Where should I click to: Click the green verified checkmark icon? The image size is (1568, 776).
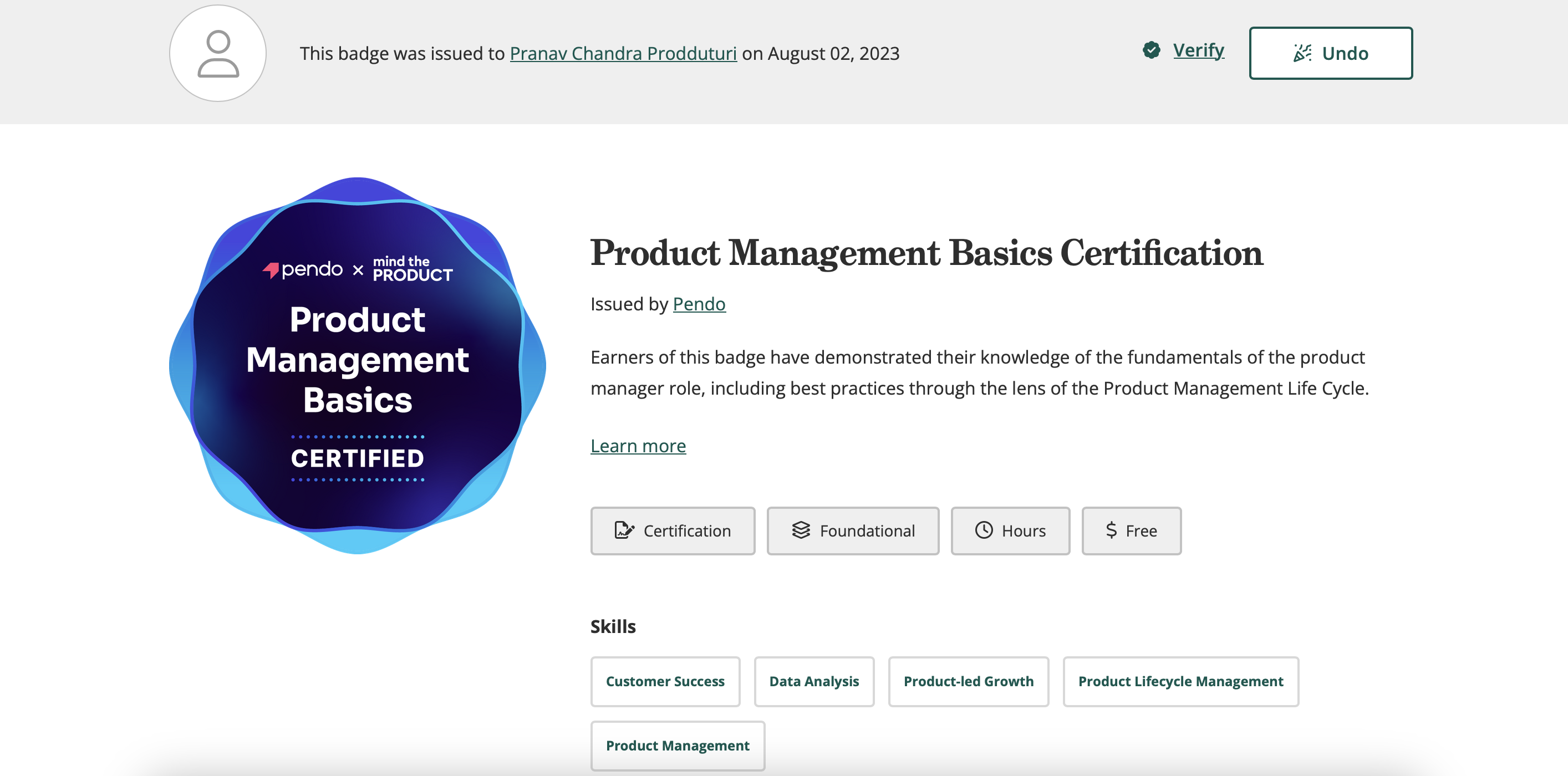point(1151,50)
